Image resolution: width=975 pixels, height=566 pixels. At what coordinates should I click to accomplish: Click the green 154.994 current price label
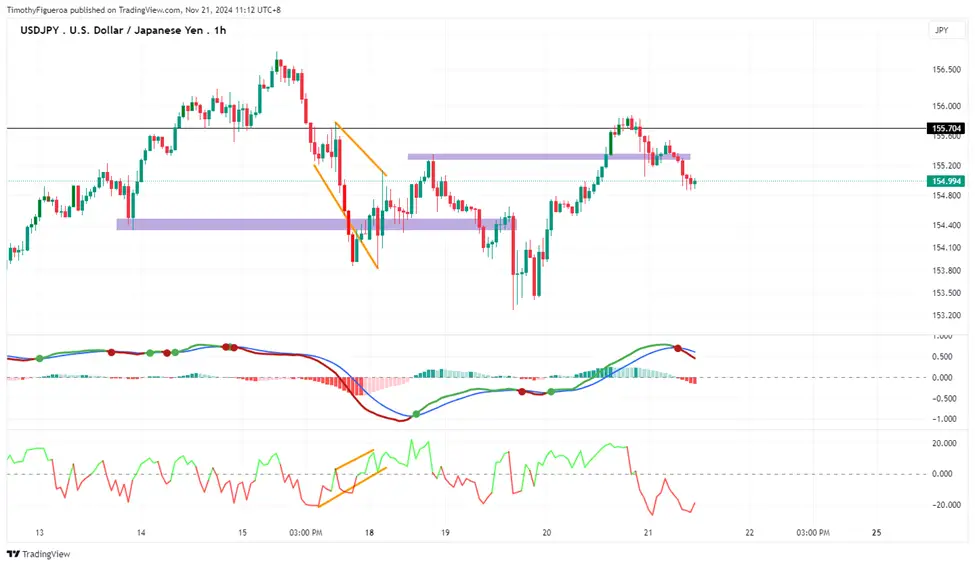[x=946, y=181]
